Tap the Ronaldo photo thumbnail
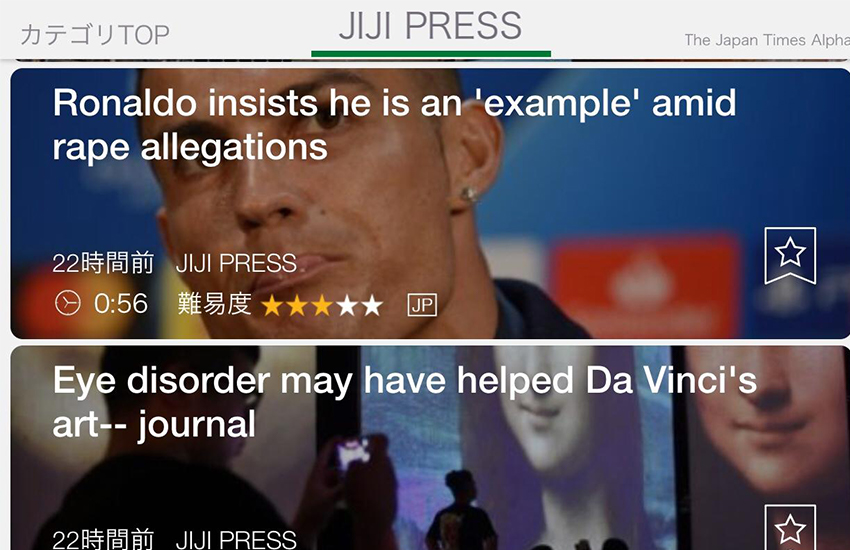 [430, 203]
